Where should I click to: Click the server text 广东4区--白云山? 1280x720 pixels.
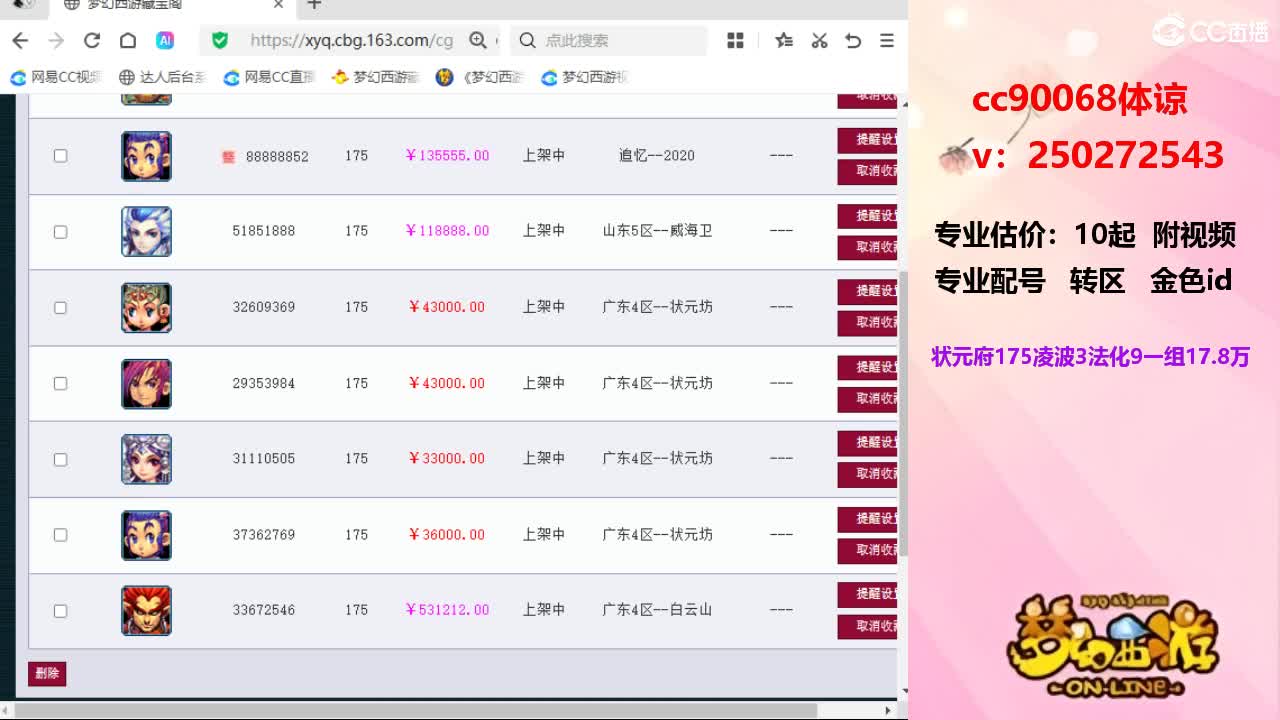(657, 610)
